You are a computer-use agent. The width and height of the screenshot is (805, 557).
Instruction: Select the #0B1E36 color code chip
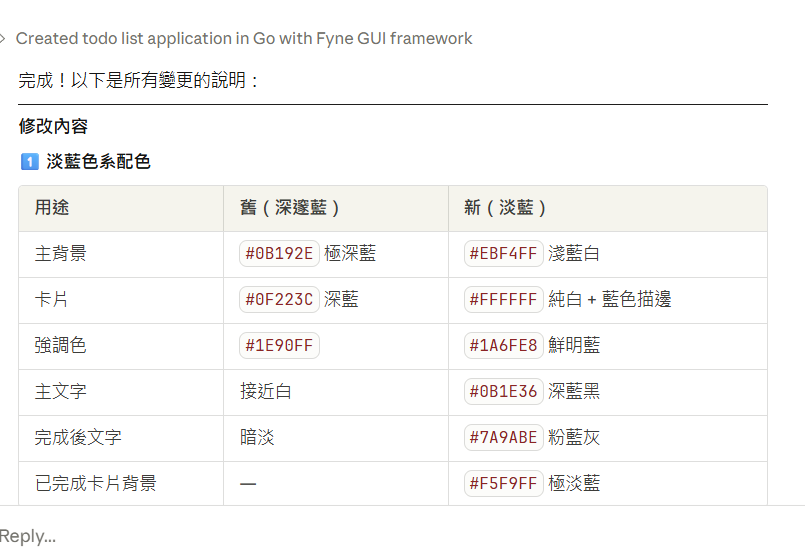(503, 392)
